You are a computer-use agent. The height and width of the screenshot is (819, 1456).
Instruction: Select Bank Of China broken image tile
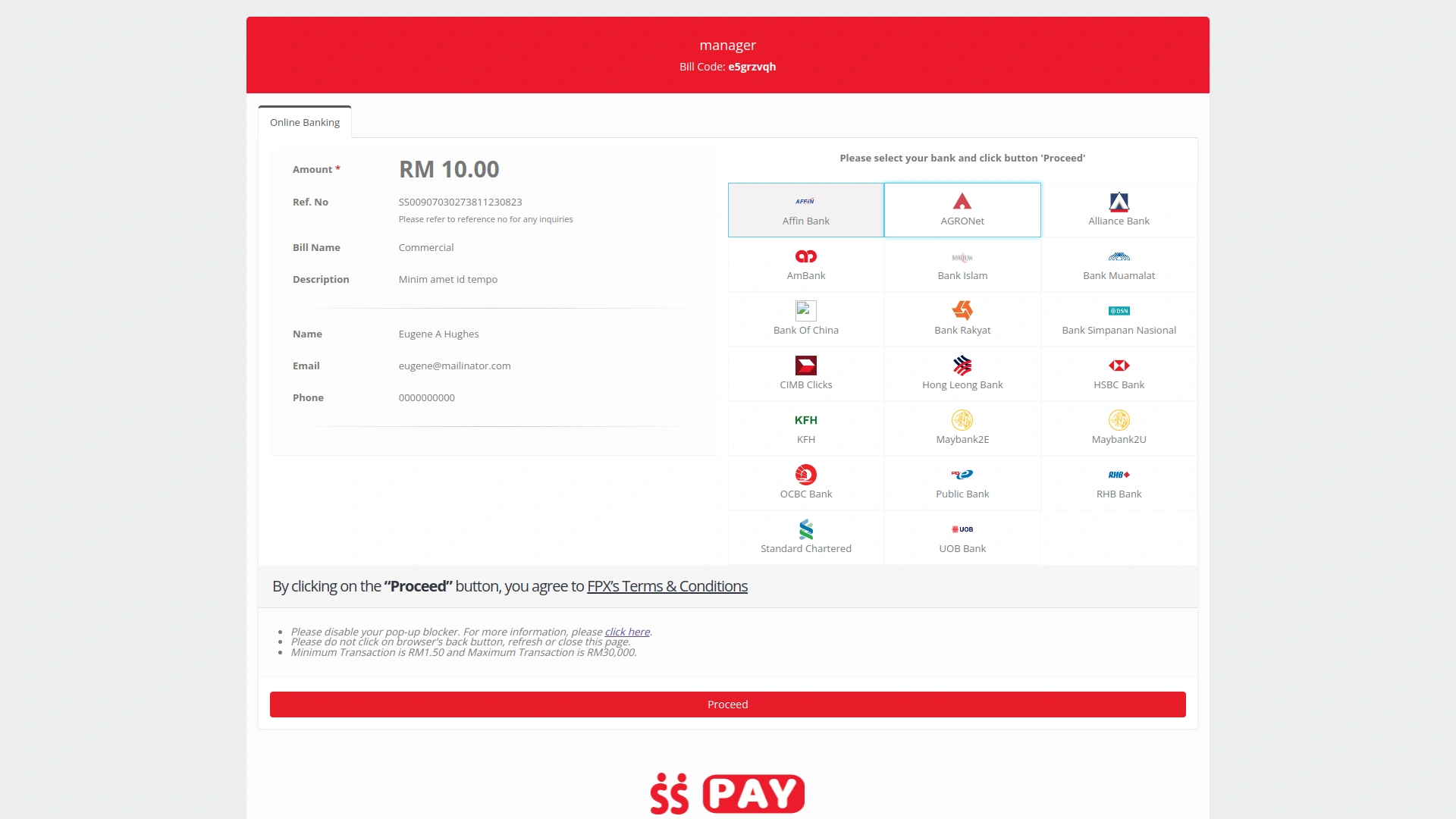(x=805, y=311)
